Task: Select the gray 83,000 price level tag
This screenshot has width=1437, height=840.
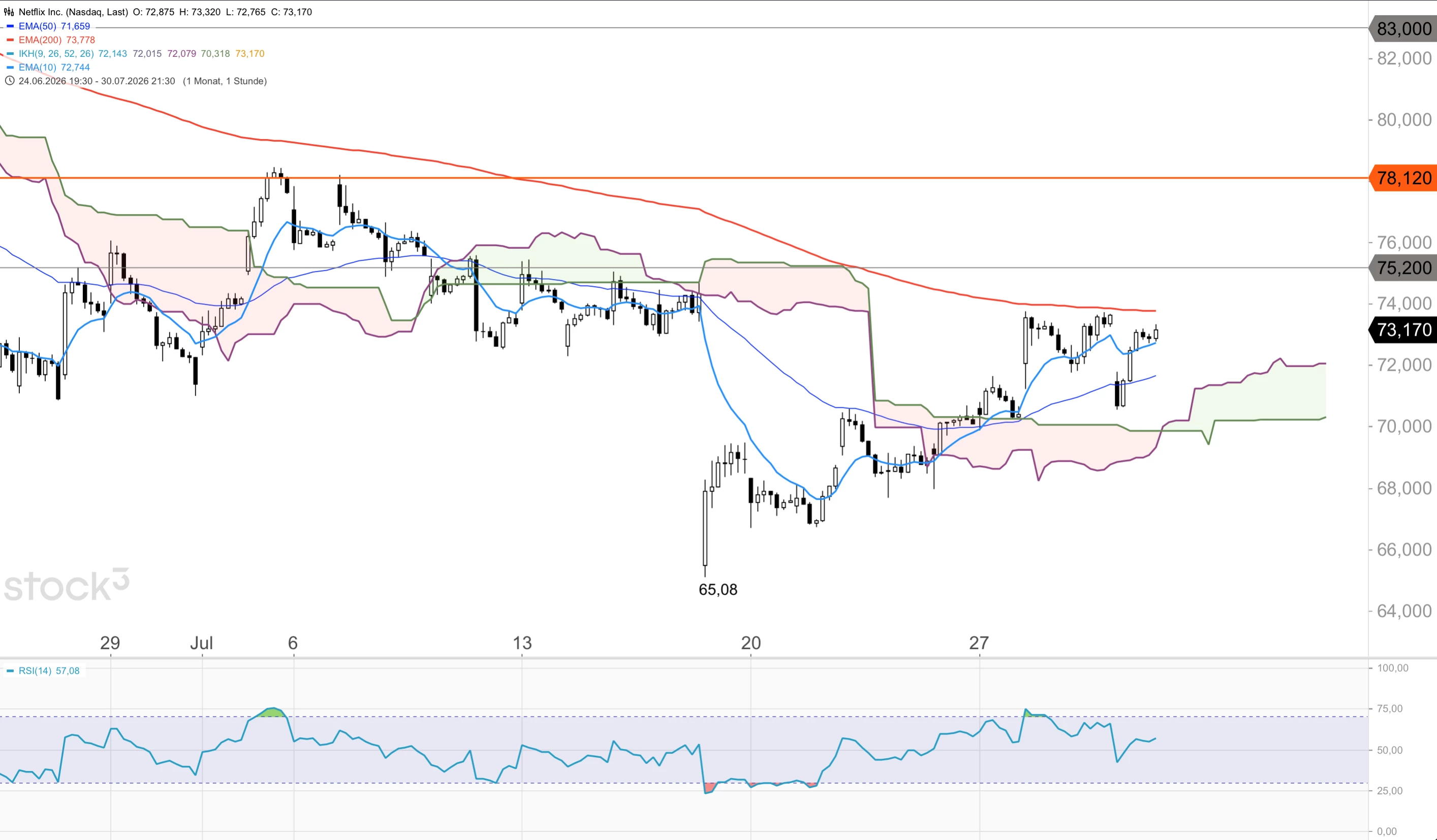Action: 1403,28
